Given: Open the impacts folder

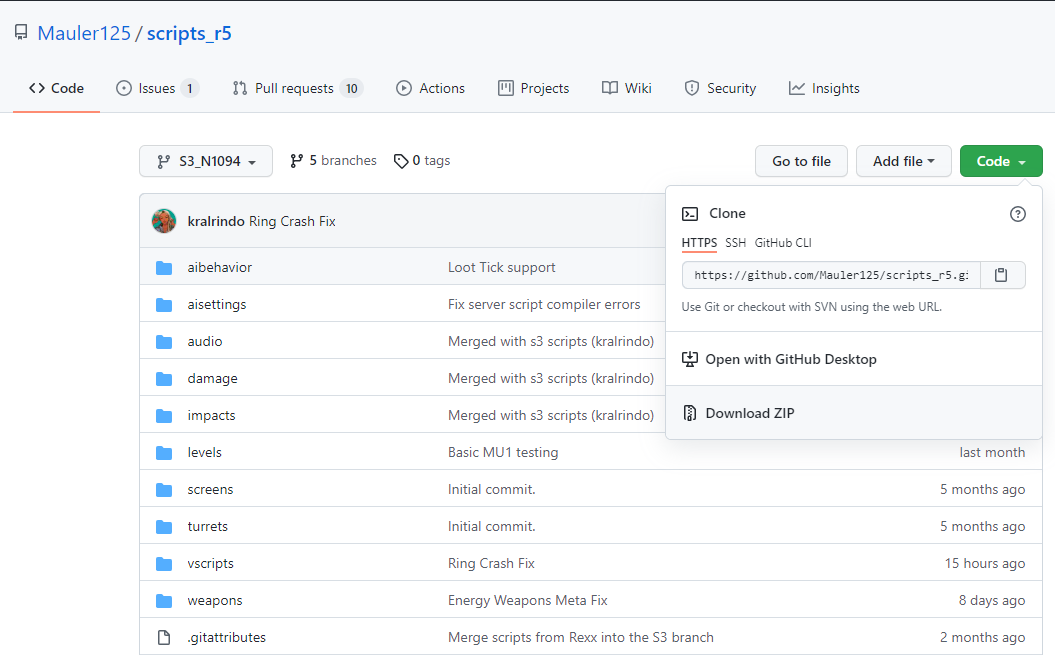Looking at the screenshot, I should click(211, 415).
